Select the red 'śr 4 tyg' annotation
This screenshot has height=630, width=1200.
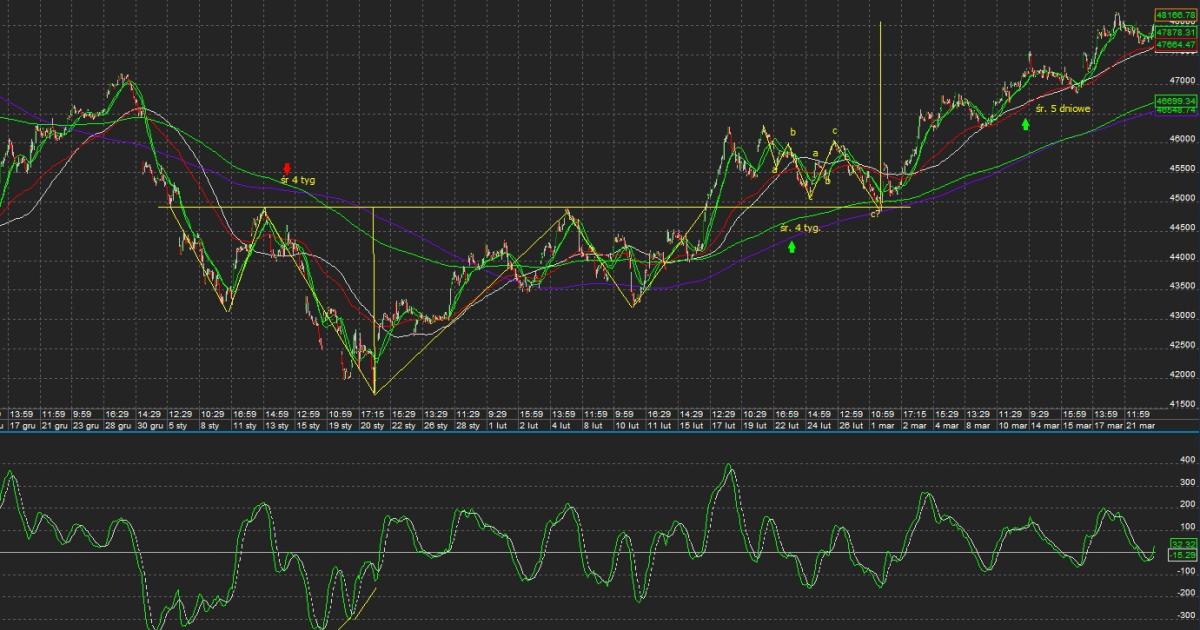click(x=298, y=181)
